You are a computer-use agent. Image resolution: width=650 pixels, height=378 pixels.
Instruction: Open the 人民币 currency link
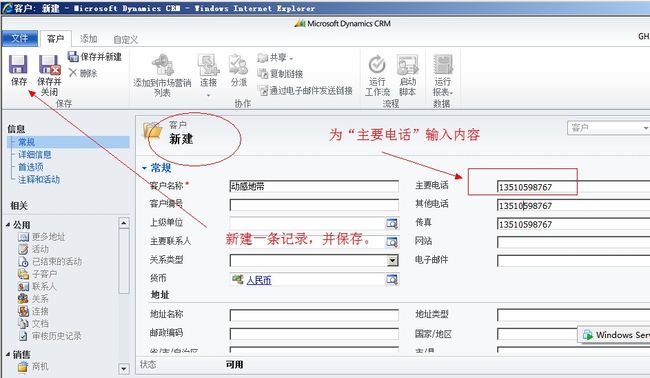pyautogui.click(x=259, y=280)
